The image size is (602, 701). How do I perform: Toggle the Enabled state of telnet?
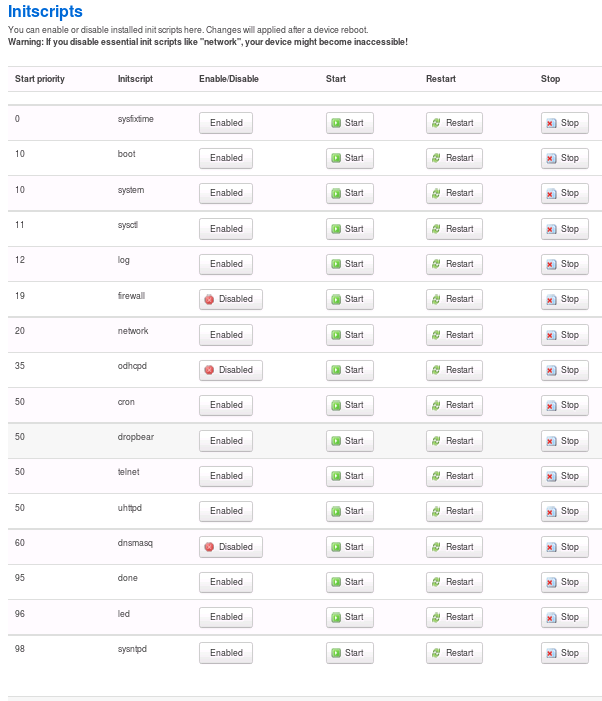click(226, 476)
